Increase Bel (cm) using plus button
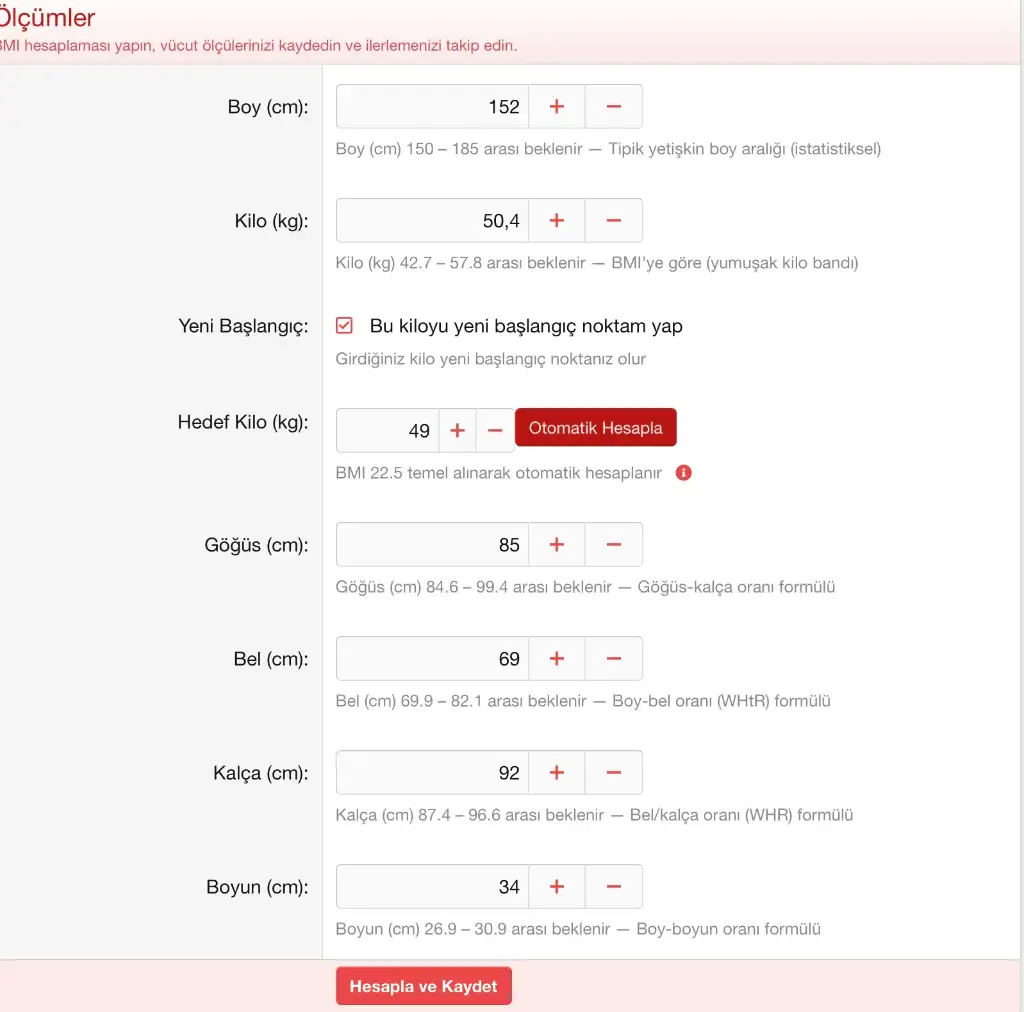The width and height of the screenshot is (1024, 1012). pyautogui.click(x=556, y=659)
